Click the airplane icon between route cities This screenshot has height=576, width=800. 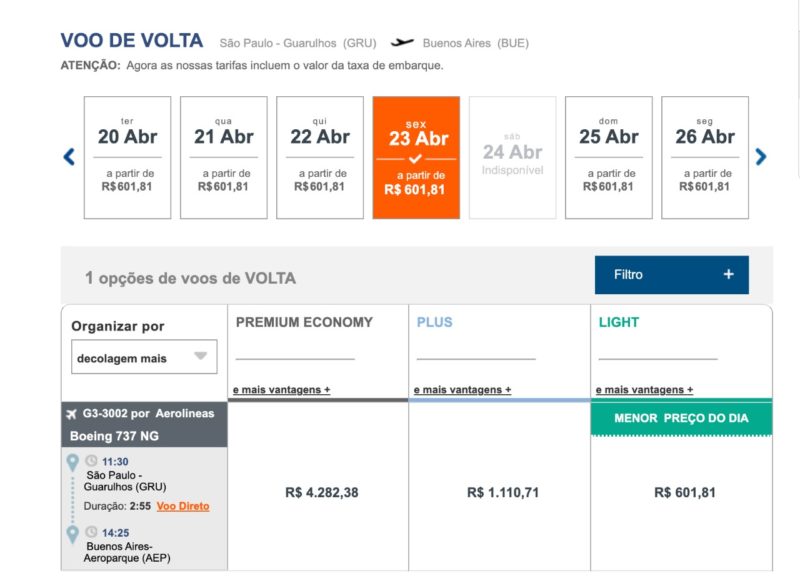402,43
